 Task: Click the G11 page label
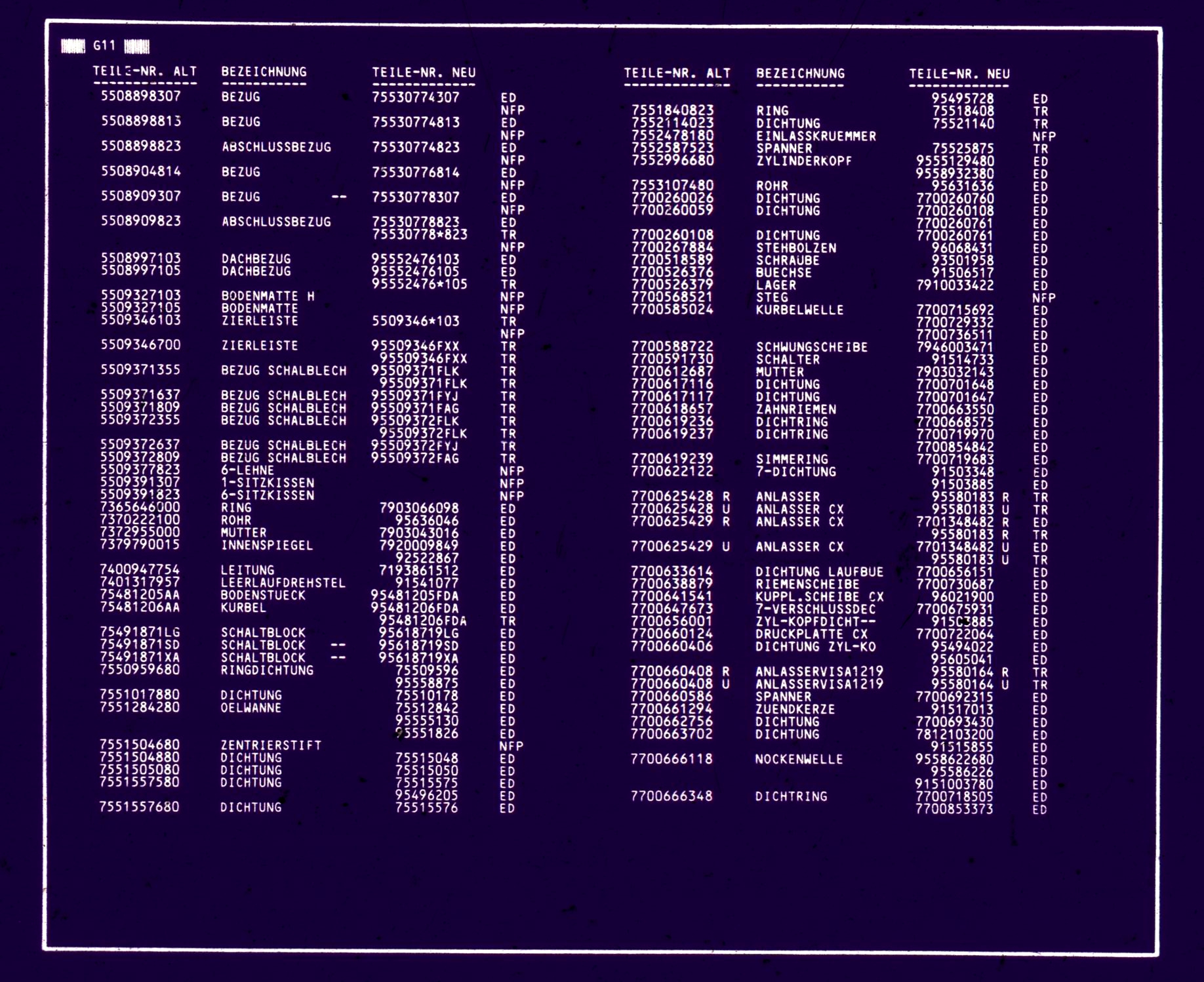104,45
